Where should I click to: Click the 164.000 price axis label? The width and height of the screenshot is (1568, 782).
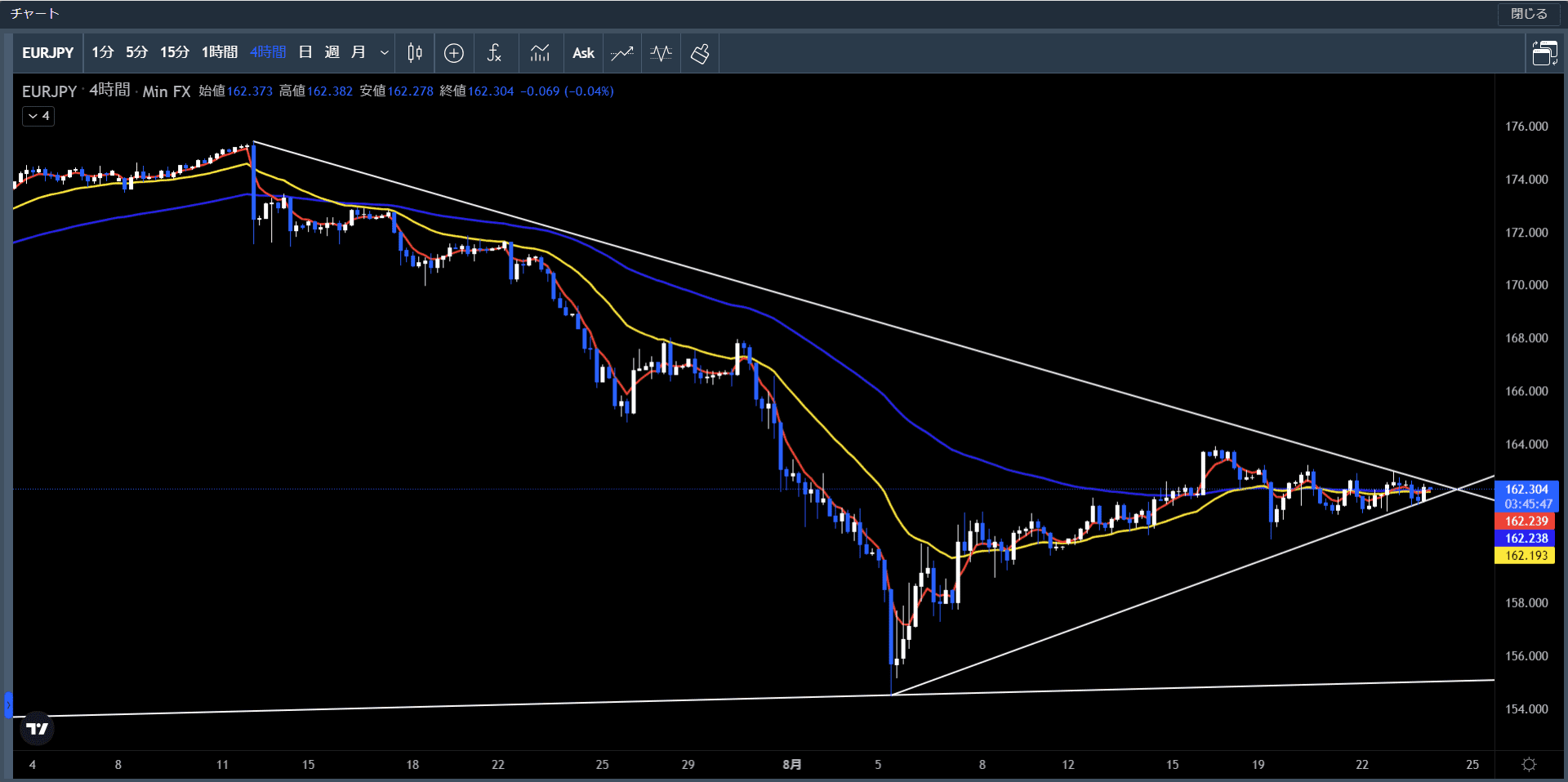[x=1526, y=444]
